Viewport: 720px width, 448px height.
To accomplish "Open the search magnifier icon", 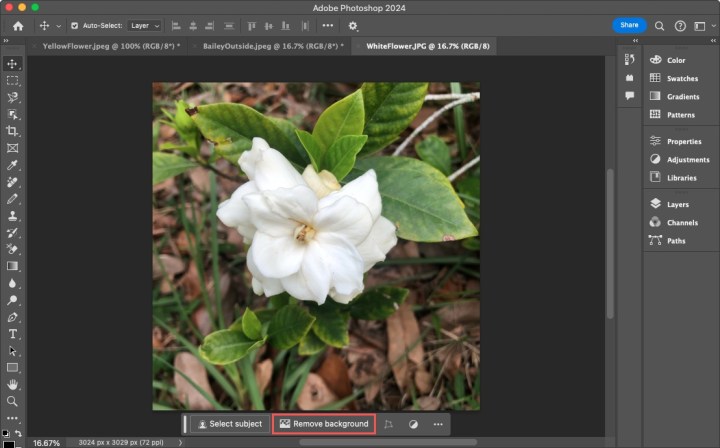I will click(659, 25).
